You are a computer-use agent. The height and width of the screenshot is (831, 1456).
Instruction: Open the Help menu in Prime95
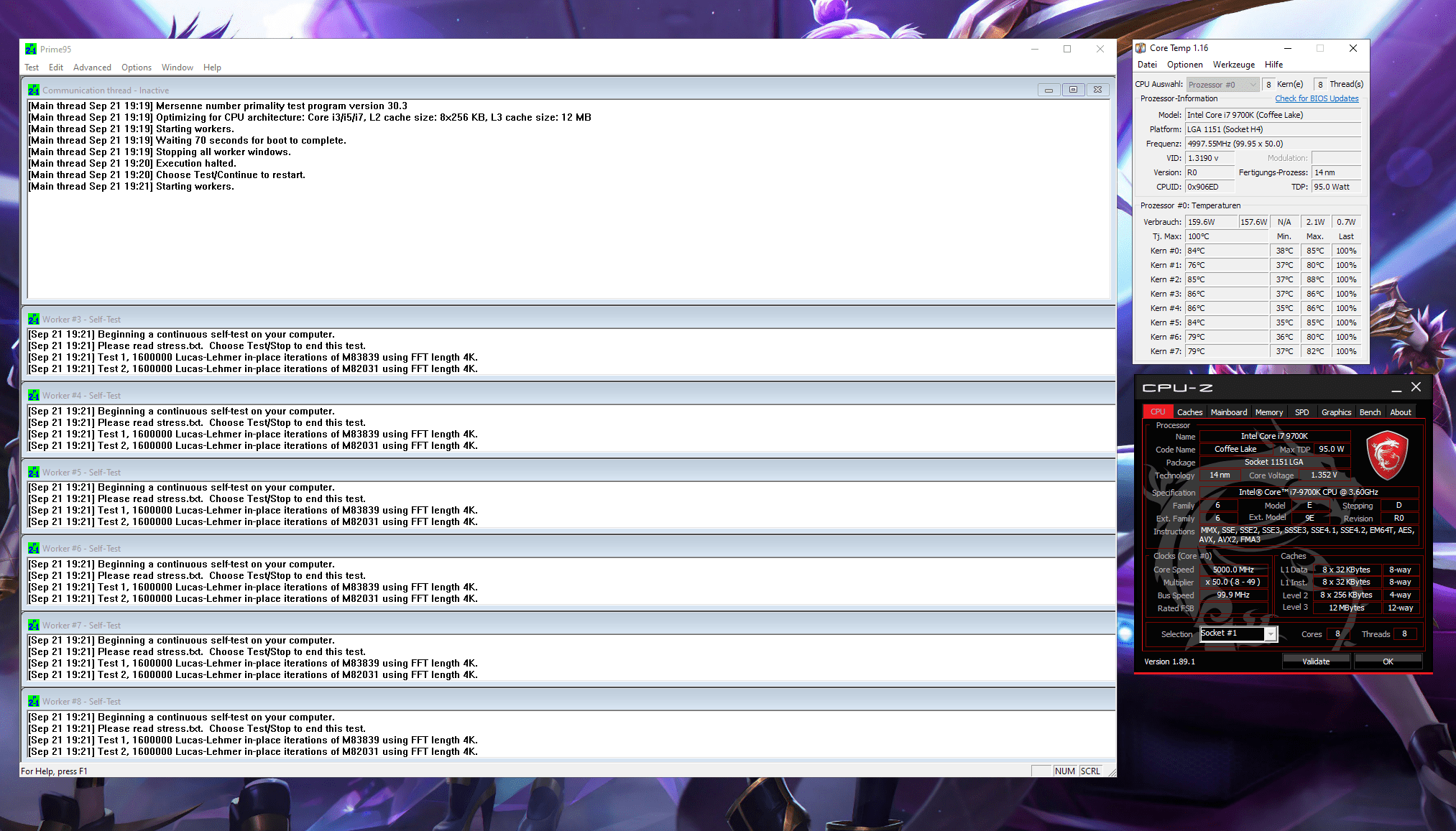point(212,68)
